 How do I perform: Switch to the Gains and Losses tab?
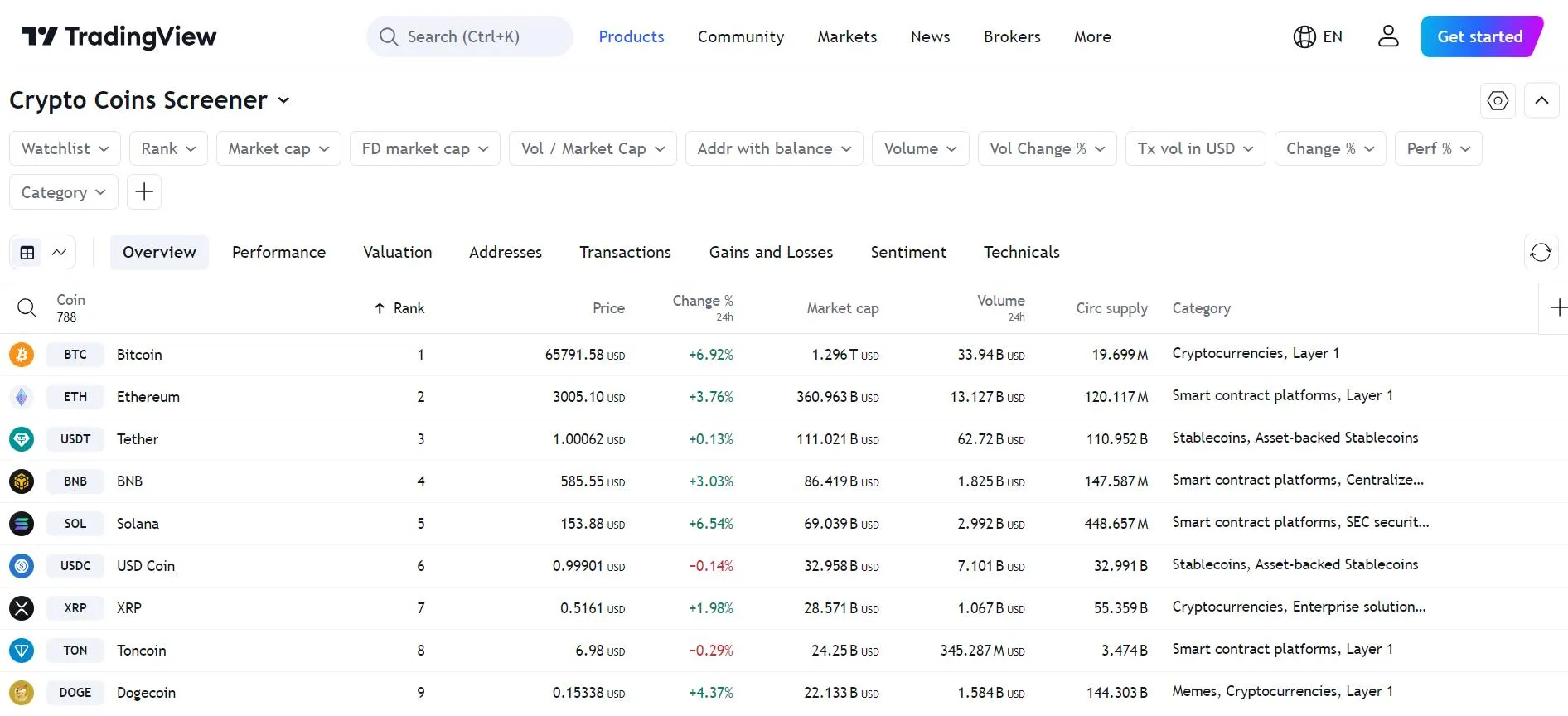[x=771, y=253]
